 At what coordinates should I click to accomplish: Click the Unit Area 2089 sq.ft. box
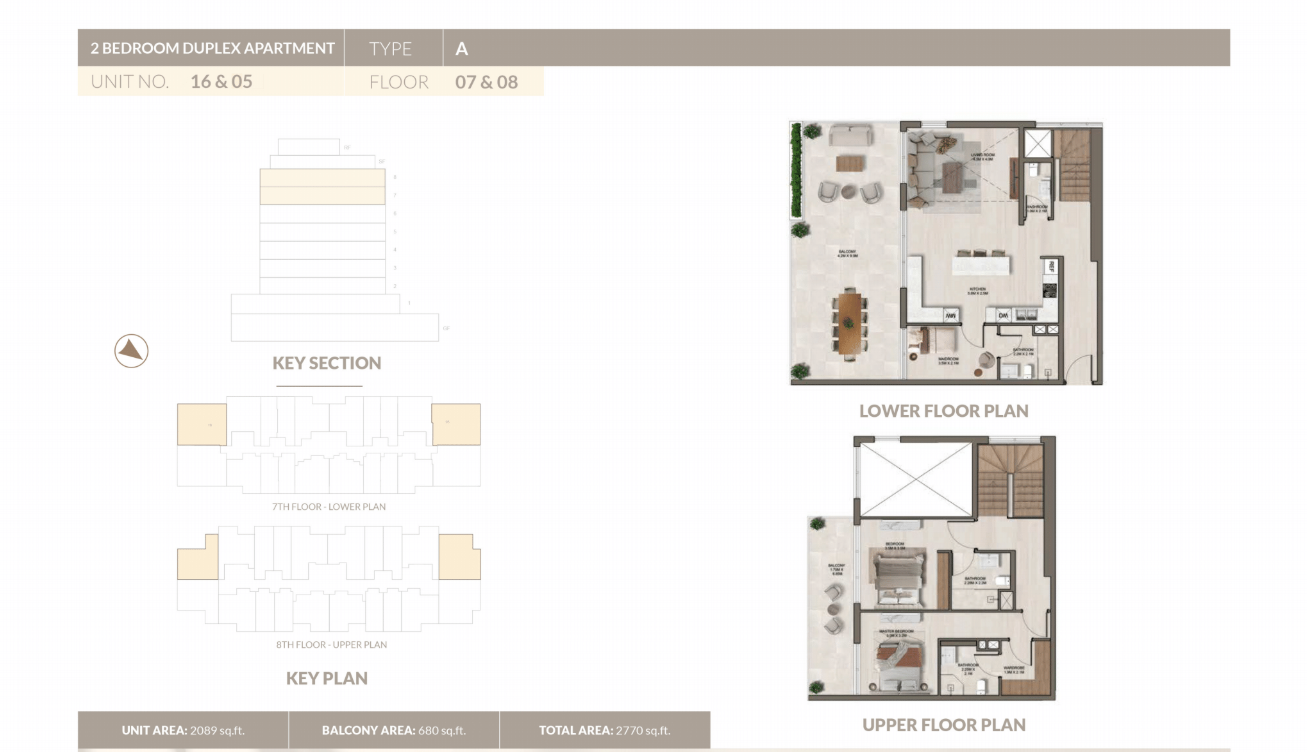tap(183, 730)
